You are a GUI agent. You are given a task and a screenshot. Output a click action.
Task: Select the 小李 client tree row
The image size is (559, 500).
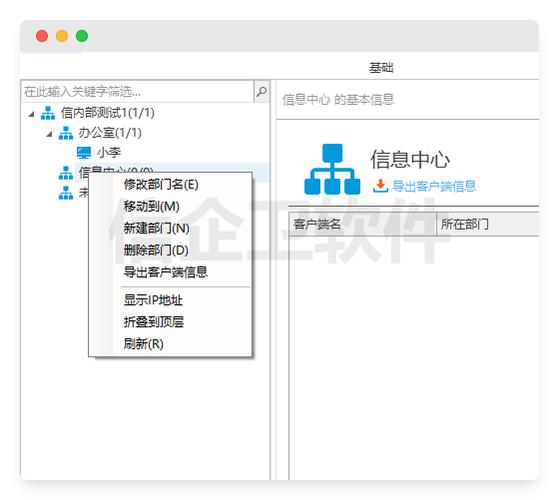point(109,153)
